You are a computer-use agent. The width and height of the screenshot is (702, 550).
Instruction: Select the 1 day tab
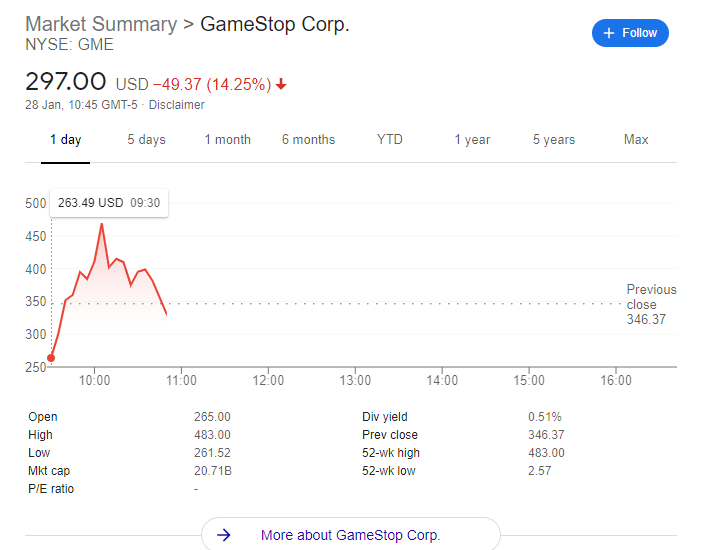click(65, 139)
